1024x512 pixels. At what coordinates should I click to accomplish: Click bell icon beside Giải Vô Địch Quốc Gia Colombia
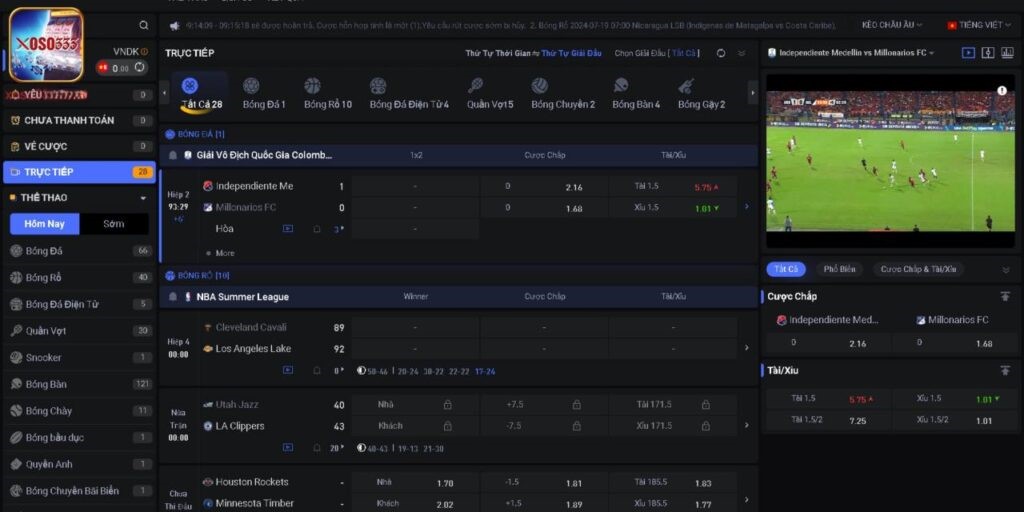pyautogui.click(x=172, y=156)
